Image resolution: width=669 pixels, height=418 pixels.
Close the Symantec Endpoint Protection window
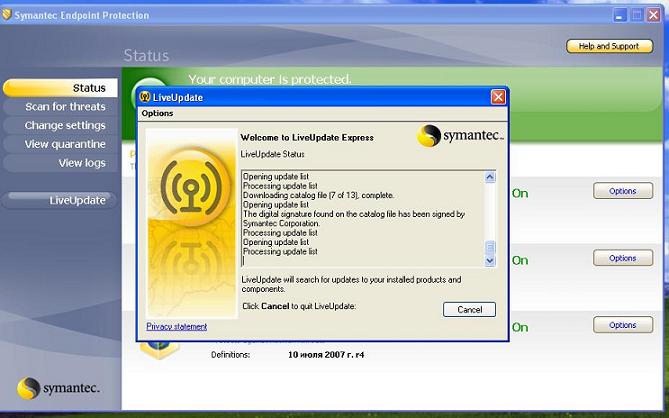654,15
